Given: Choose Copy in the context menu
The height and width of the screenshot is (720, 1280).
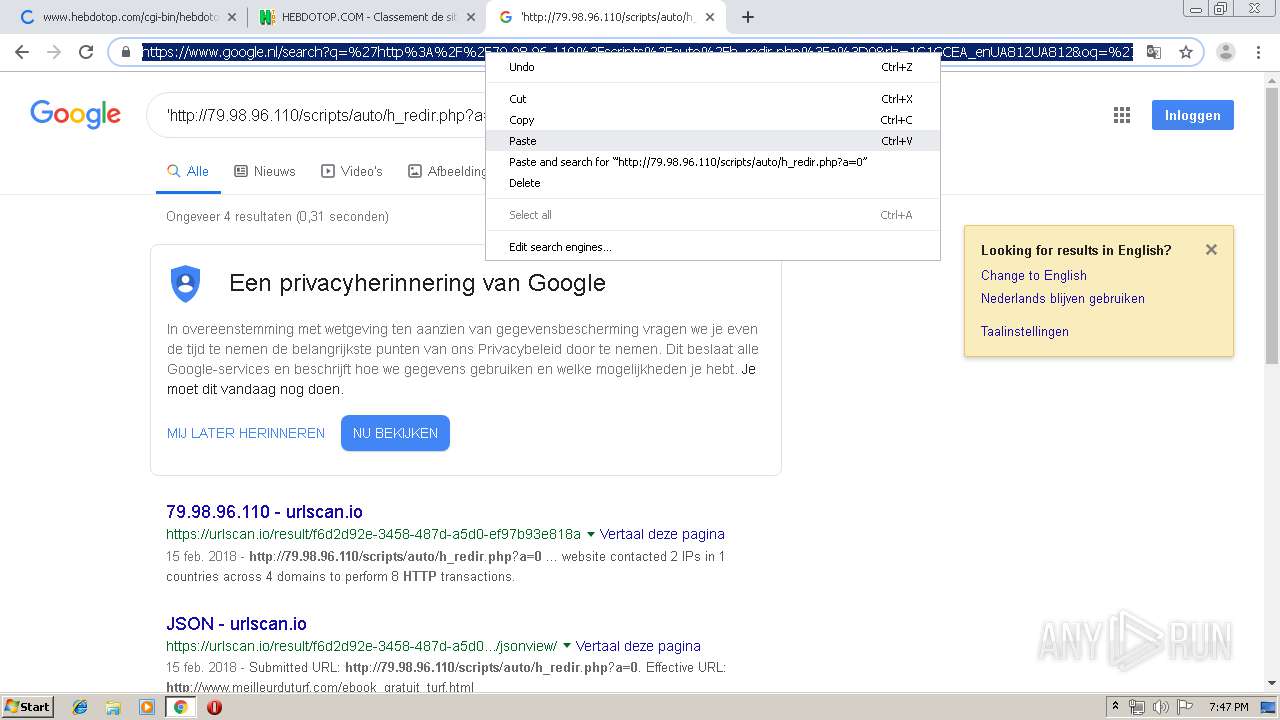Looking at the screenshot, I should (x=712, y=120).
